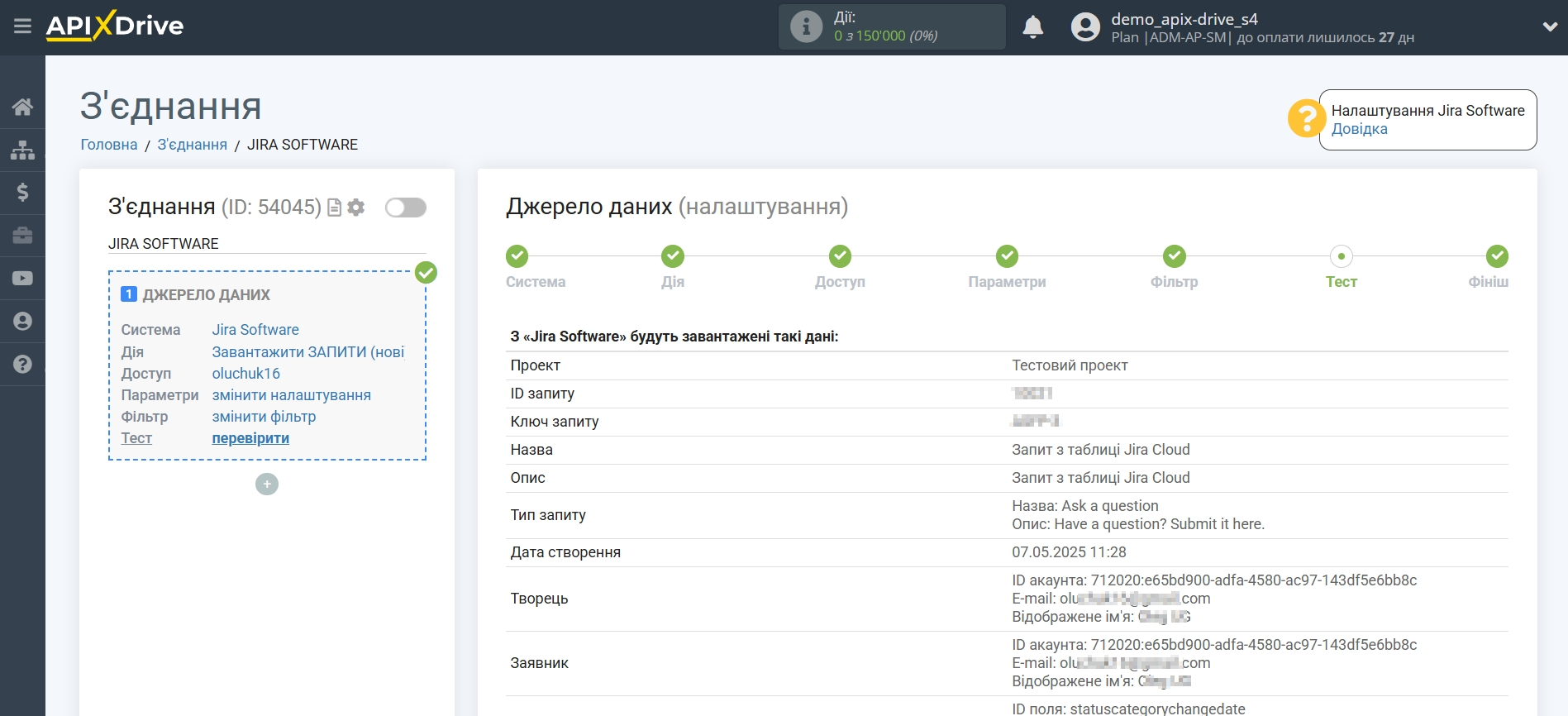
Task: Click the Завантажити ЗАПИТИ action link
Action: coord(308,352)
